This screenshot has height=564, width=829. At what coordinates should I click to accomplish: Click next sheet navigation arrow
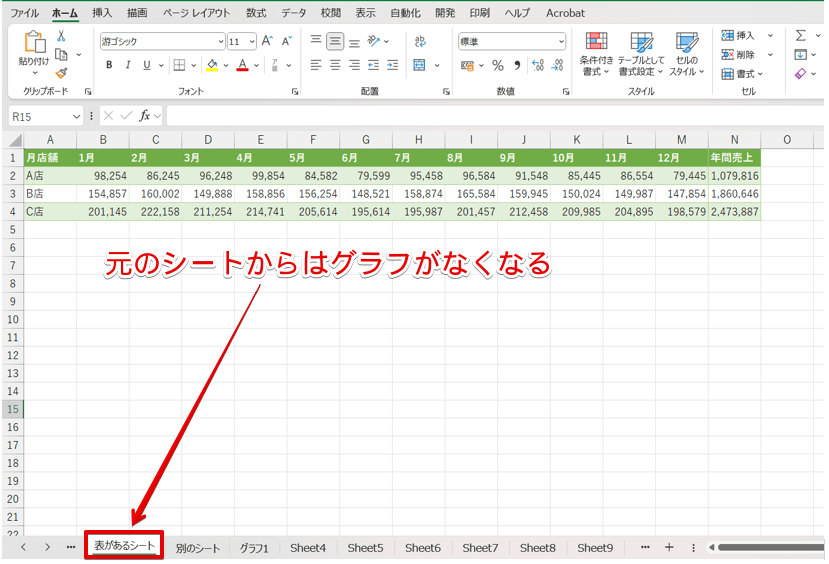(x=47, y=547)
